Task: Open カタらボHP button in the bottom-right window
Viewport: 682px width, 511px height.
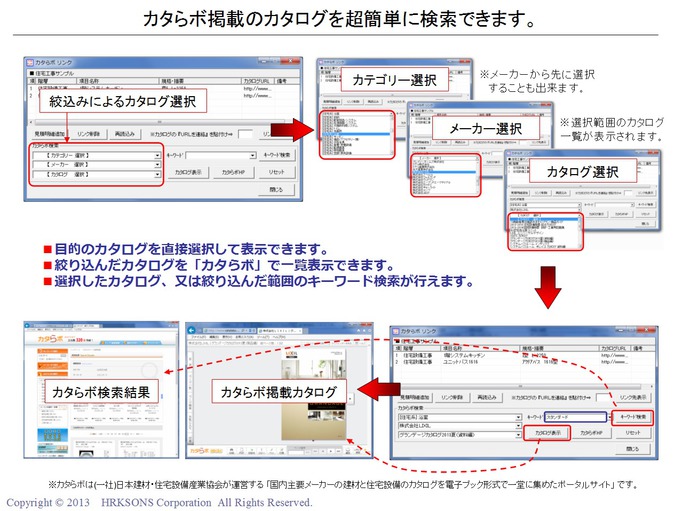Action: [x=590, y=433]
